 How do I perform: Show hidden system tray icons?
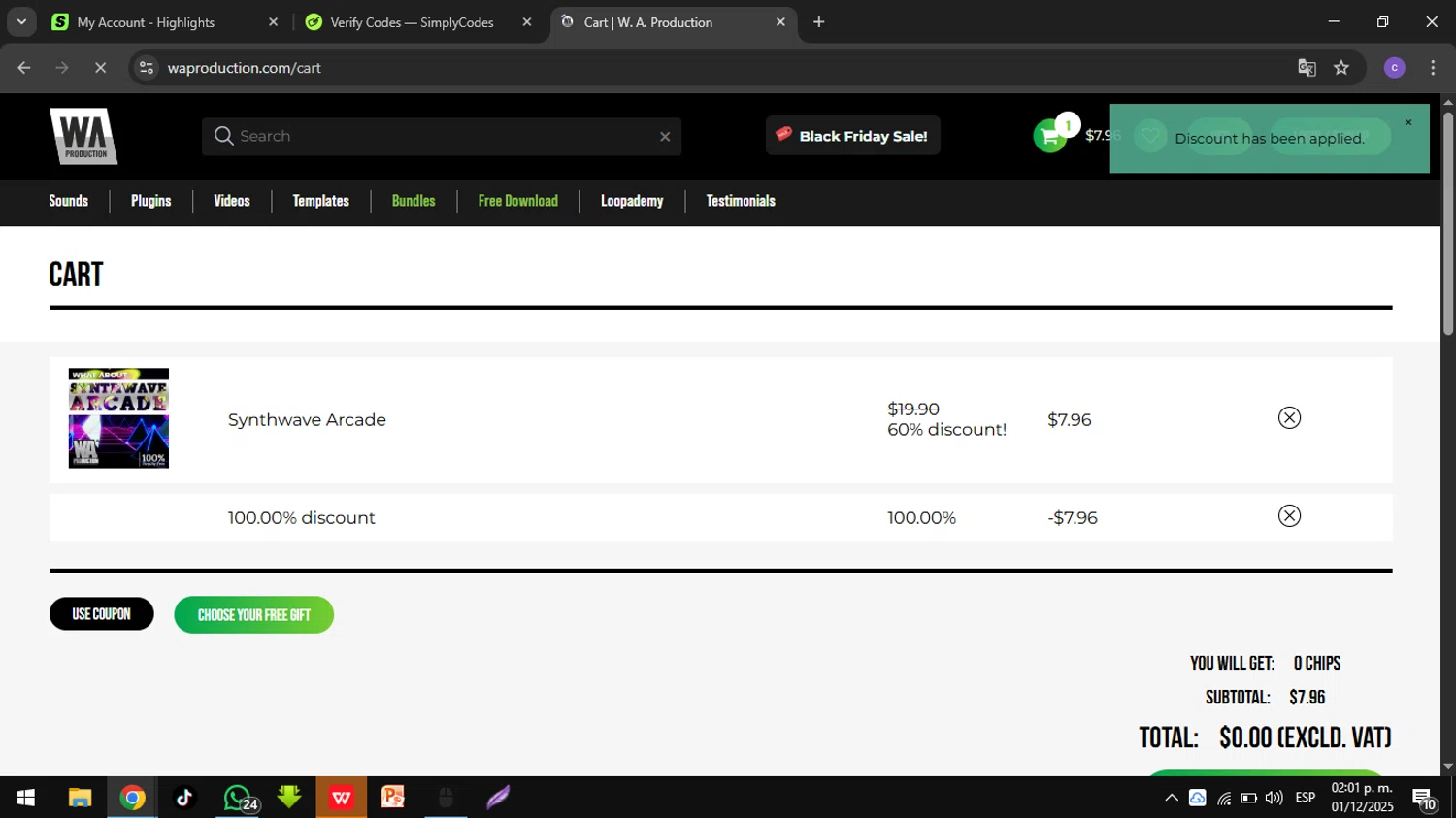(x=1172, y=798)
